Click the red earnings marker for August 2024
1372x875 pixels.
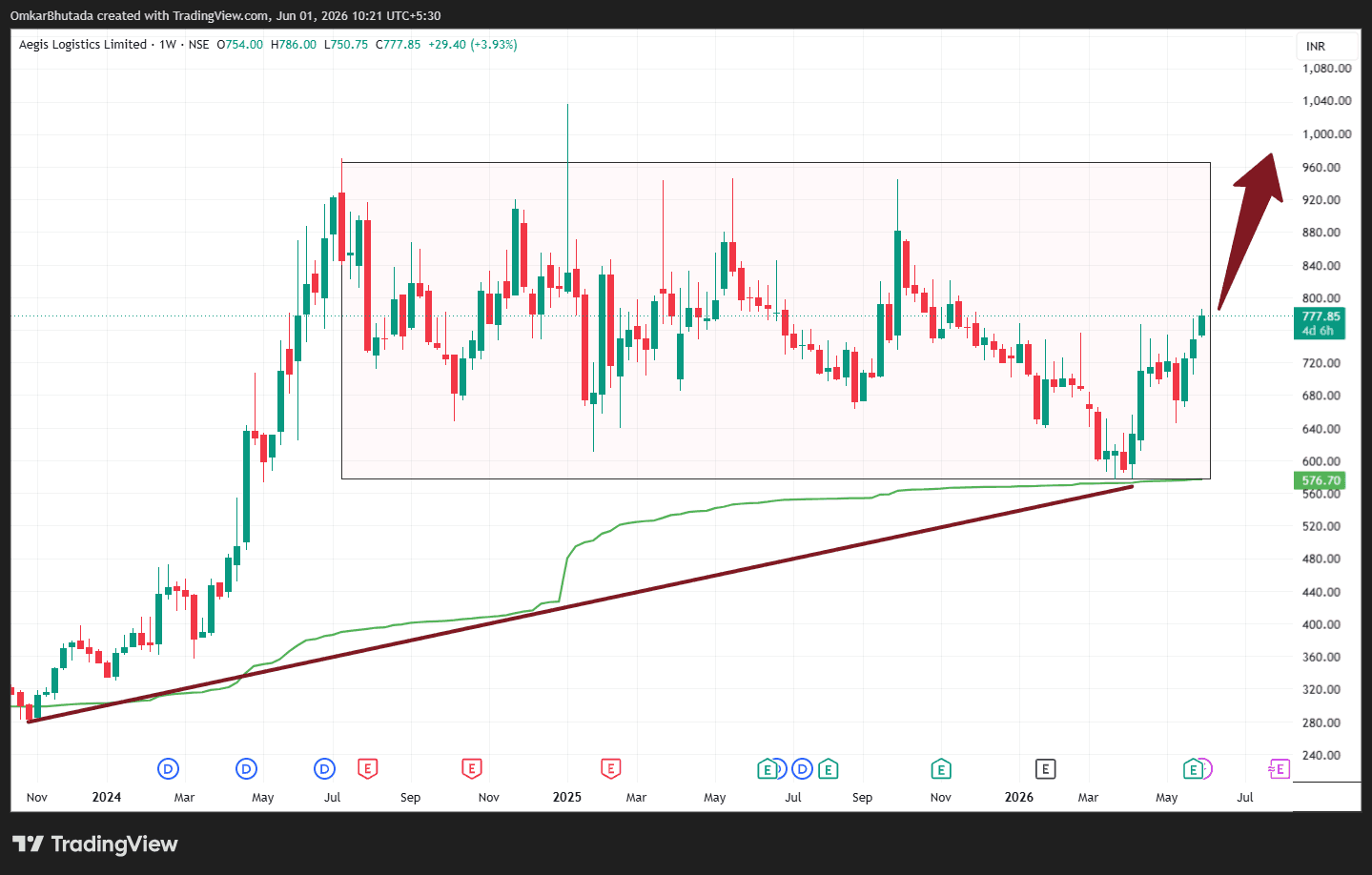[x=367, y=768]
